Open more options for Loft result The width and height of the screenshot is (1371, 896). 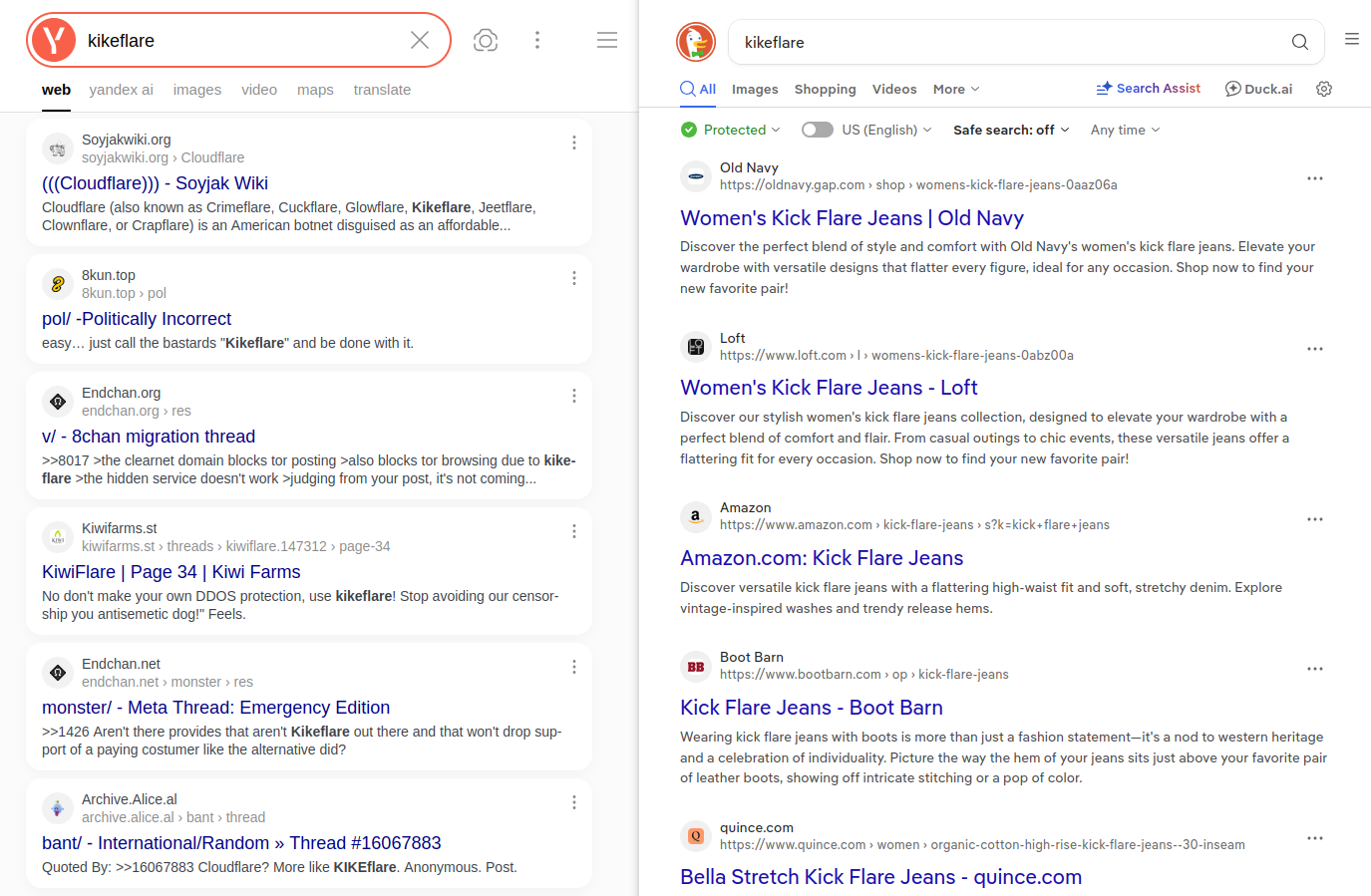[x=1315, y=349]
